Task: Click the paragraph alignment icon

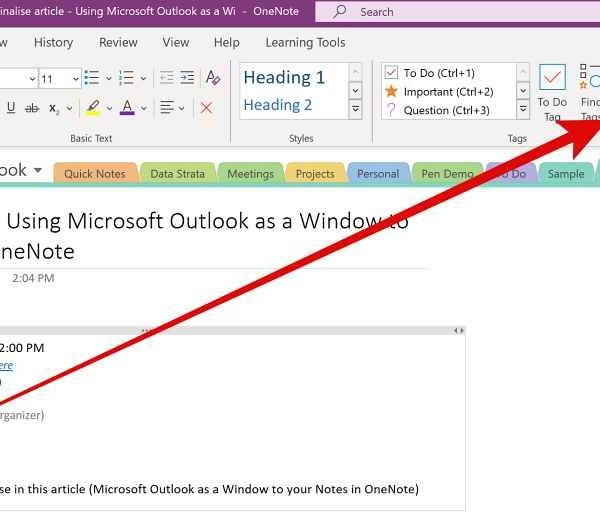Action: tap(167, 108)
